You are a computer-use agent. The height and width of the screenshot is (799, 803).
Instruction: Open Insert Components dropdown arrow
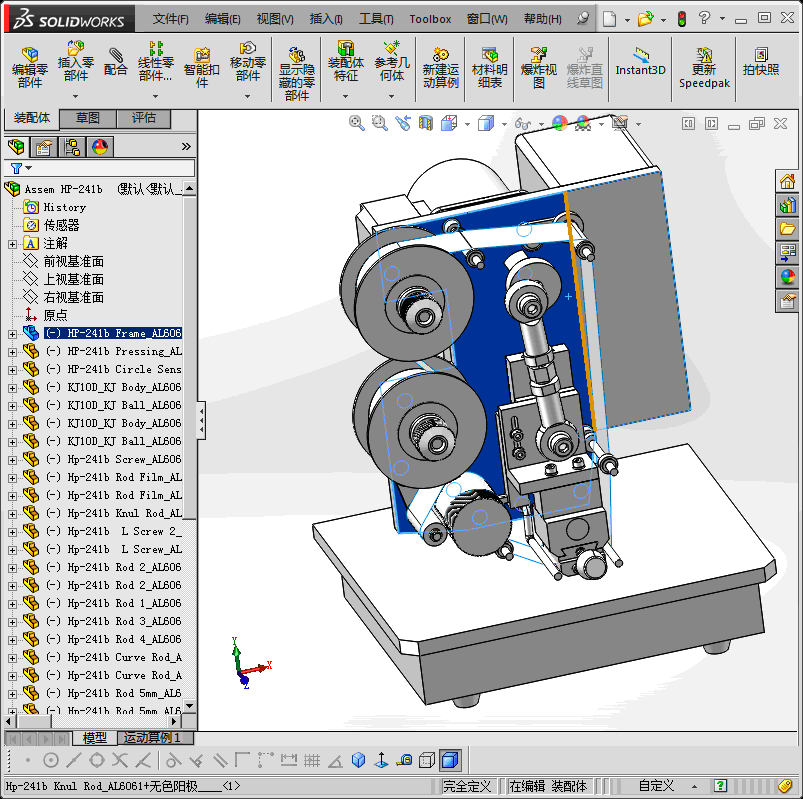pyautogui.click(x=75, y=96)
